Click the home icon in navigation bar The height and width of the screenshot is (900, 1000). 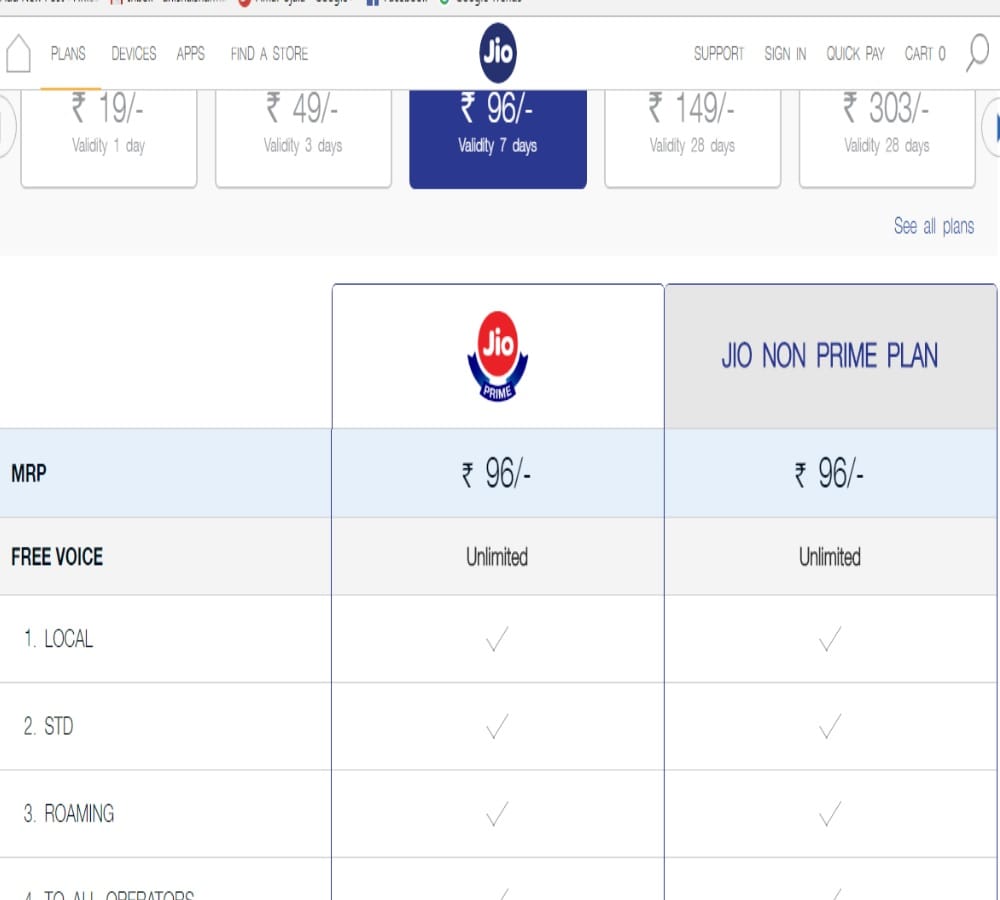18,53
